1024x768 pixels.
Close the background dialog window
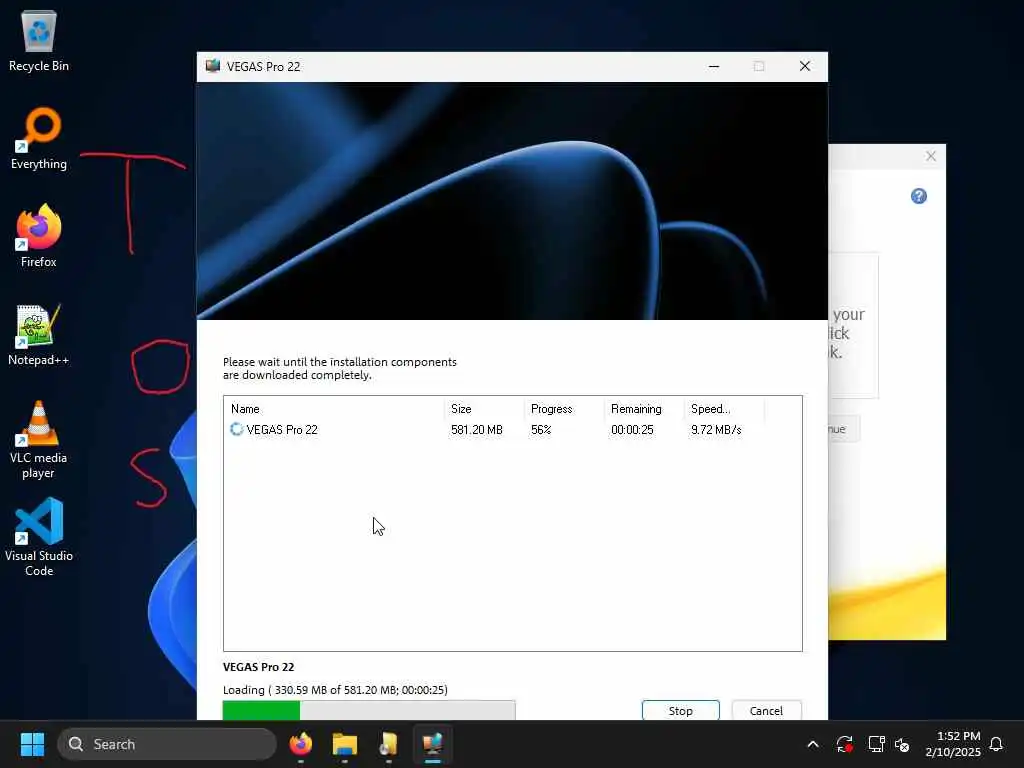click(x=931, y=156)
